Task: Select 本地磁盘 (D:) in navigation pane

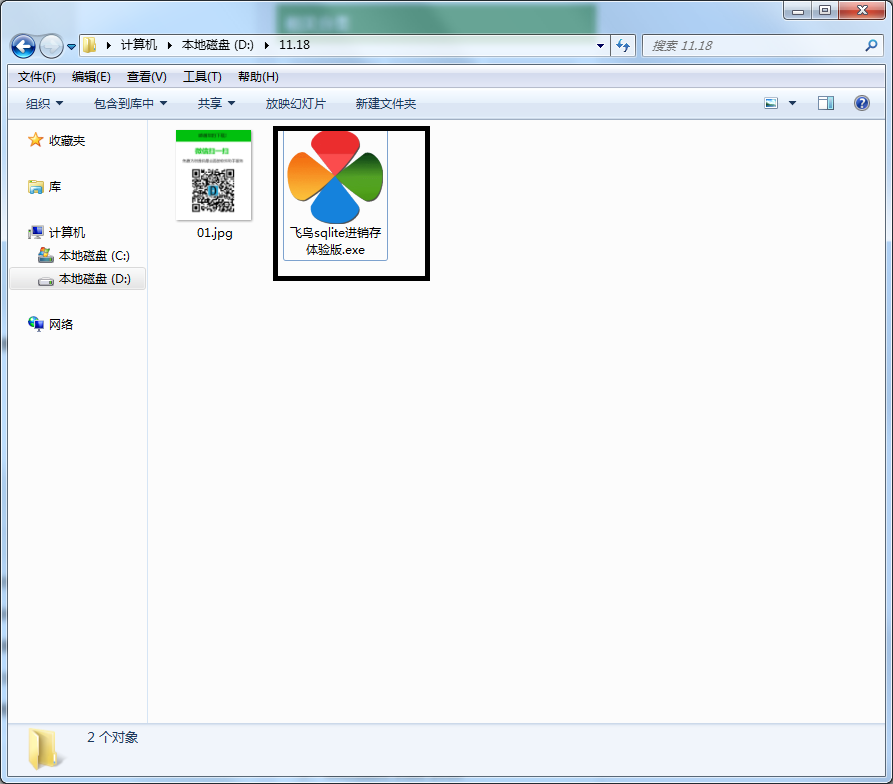Action: pyautogui.click(x=95, y=279)
